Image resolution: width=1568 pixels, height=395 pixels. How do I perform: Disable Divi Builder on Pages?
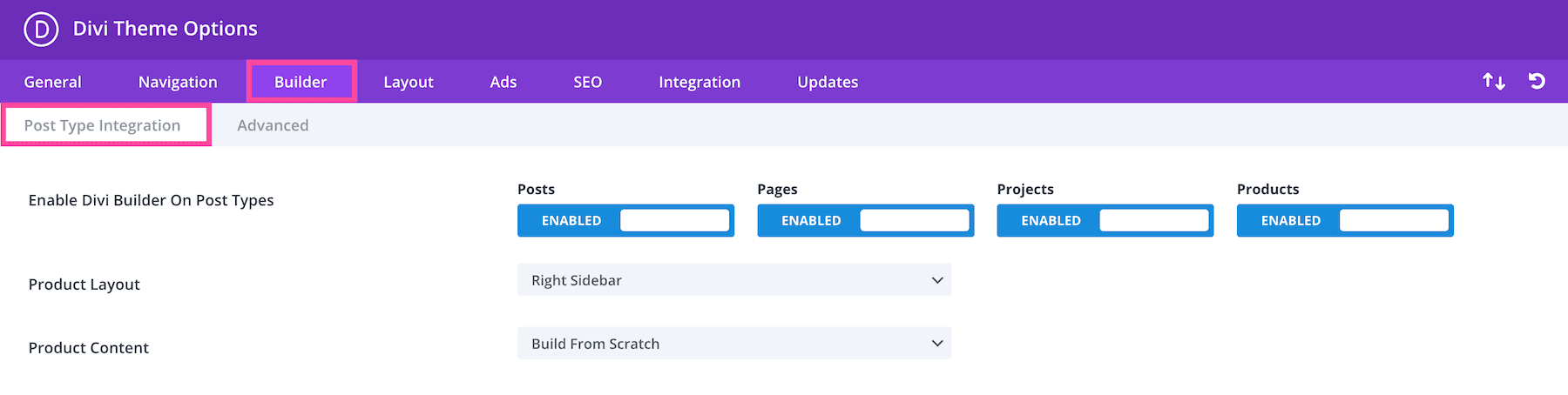pyautogui.click(x=865, y=221)
